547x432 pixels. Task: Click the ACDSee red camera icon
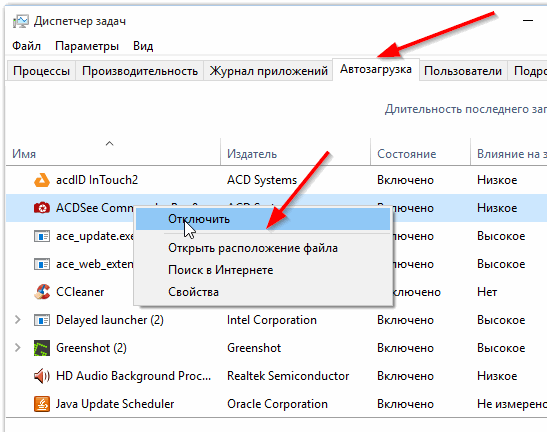click(42, 208)
